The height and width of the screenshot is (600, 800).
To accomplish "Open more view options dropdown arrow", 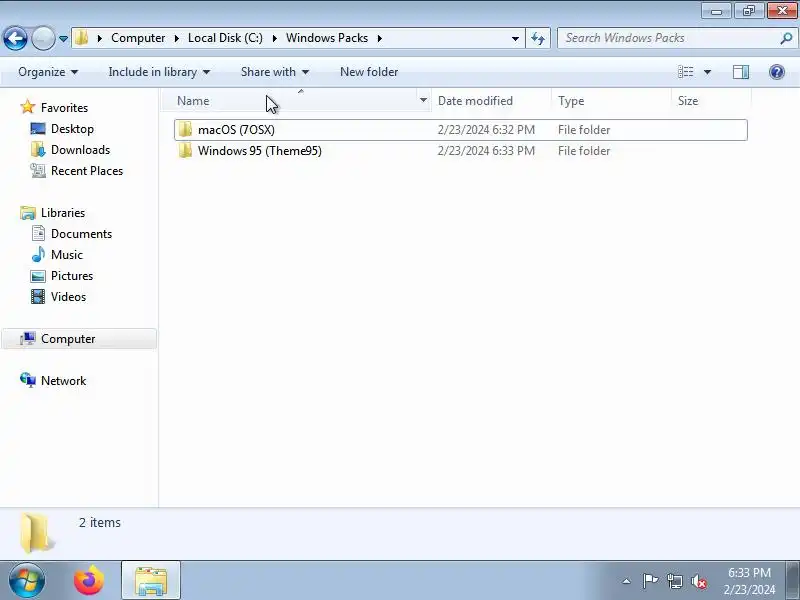I will pos(707,72).
